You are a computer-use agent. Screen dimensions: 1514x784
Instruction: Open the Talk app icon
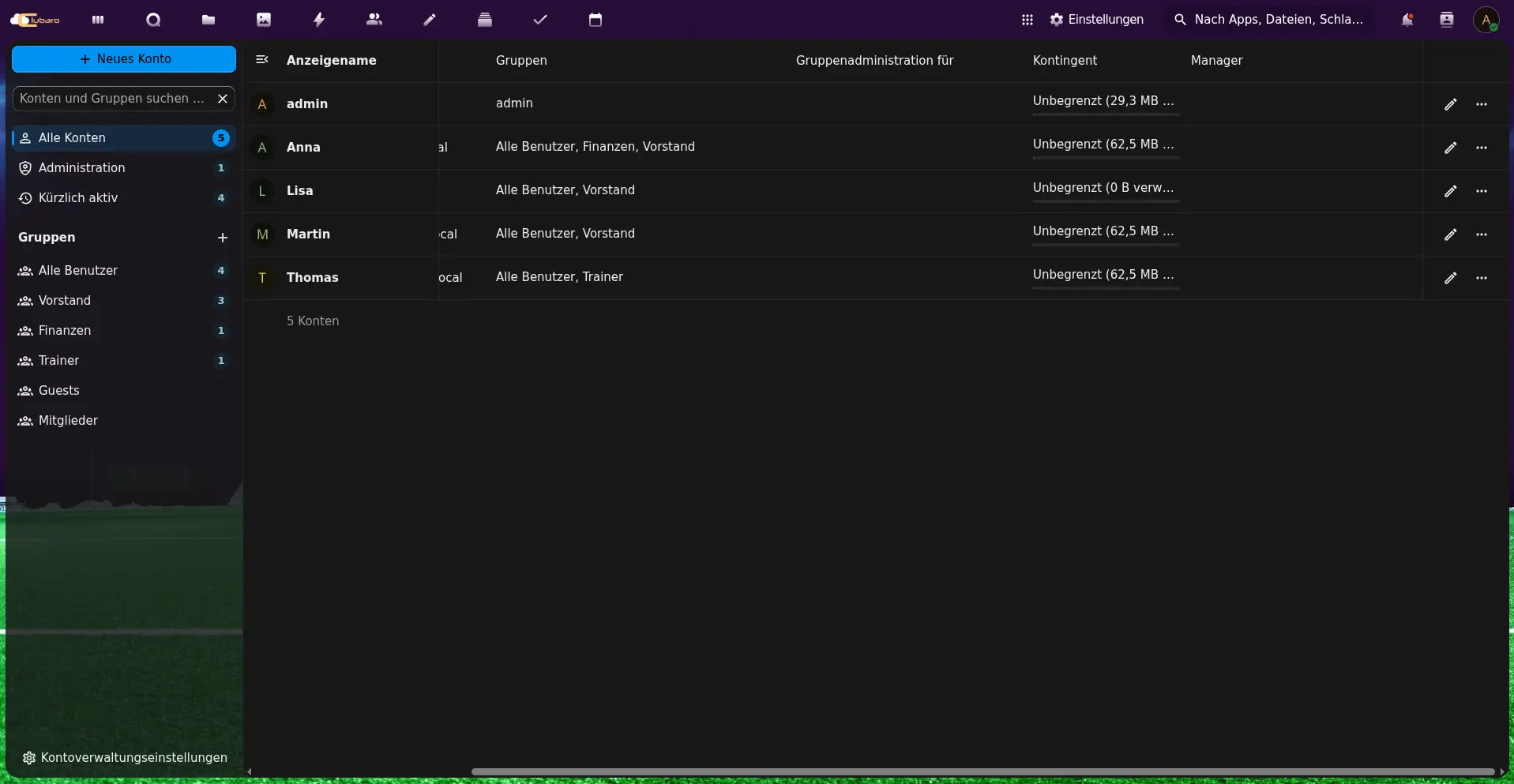point(153,20)
